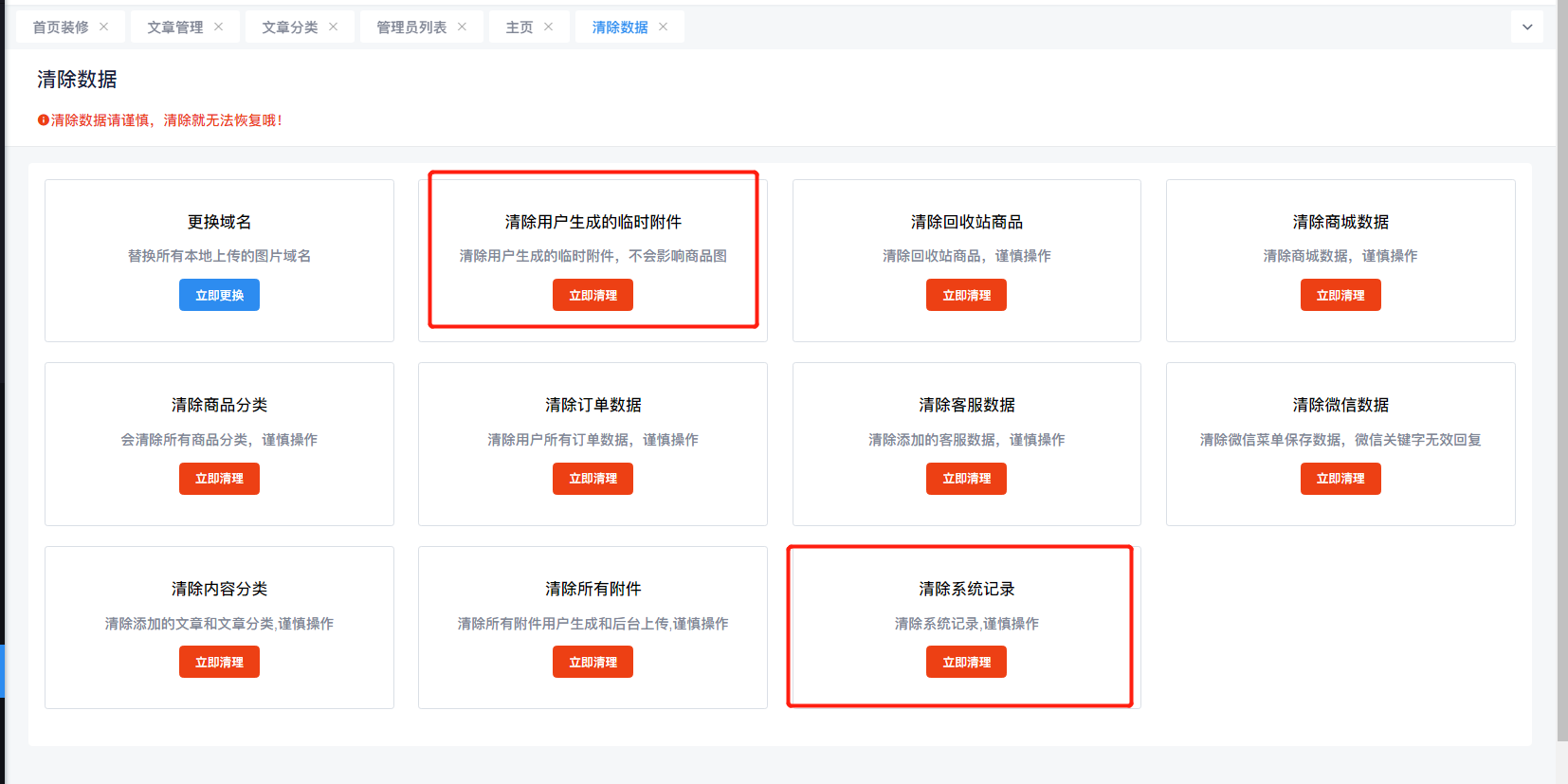Click the warning text 清除就无法恢复哦
1568x784 pixels.
pos(223,120)
